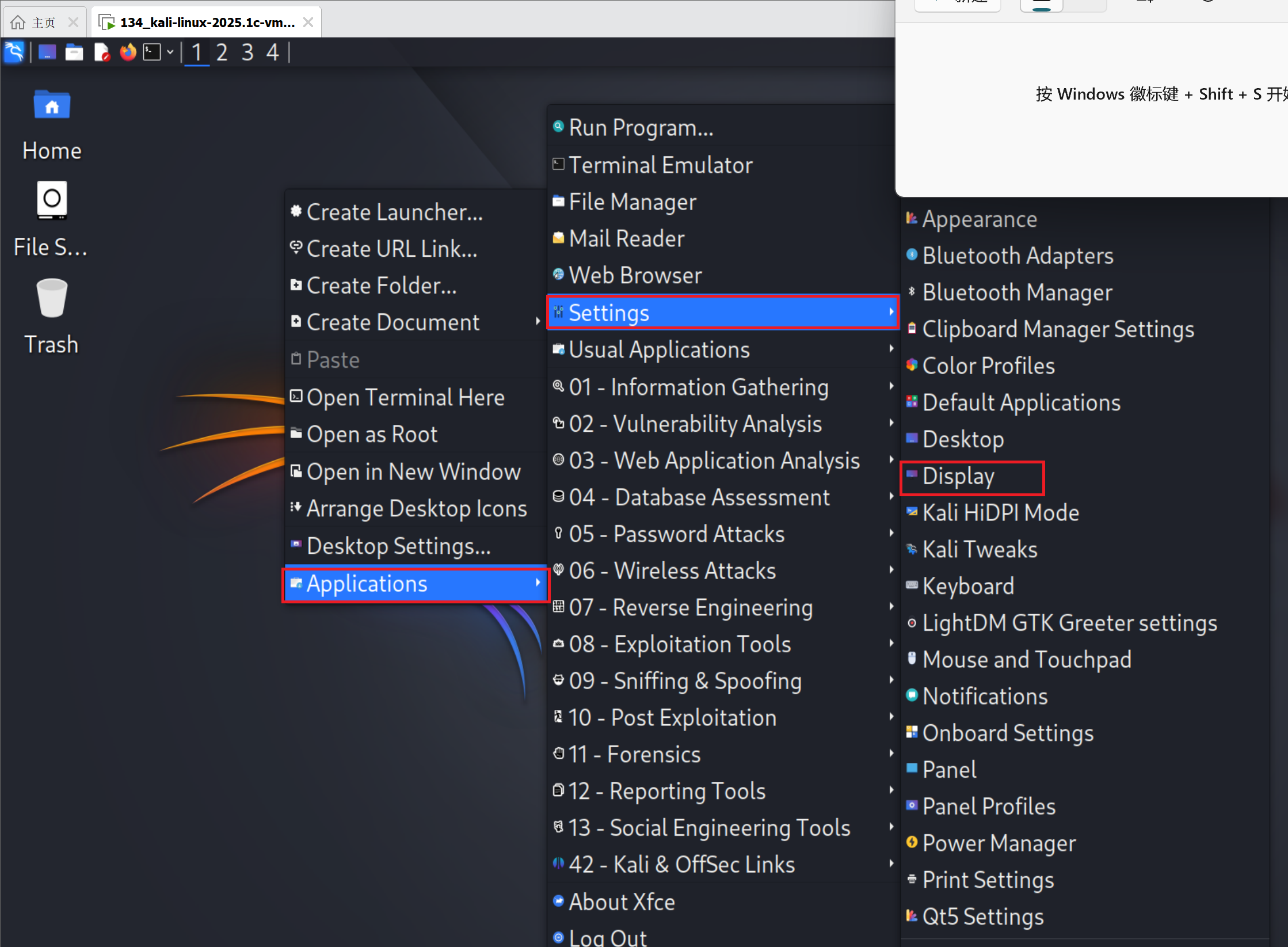This screenshot has width=1288, height=947.
Task: Open the file manager panel icon
Action: click(74, 52)
